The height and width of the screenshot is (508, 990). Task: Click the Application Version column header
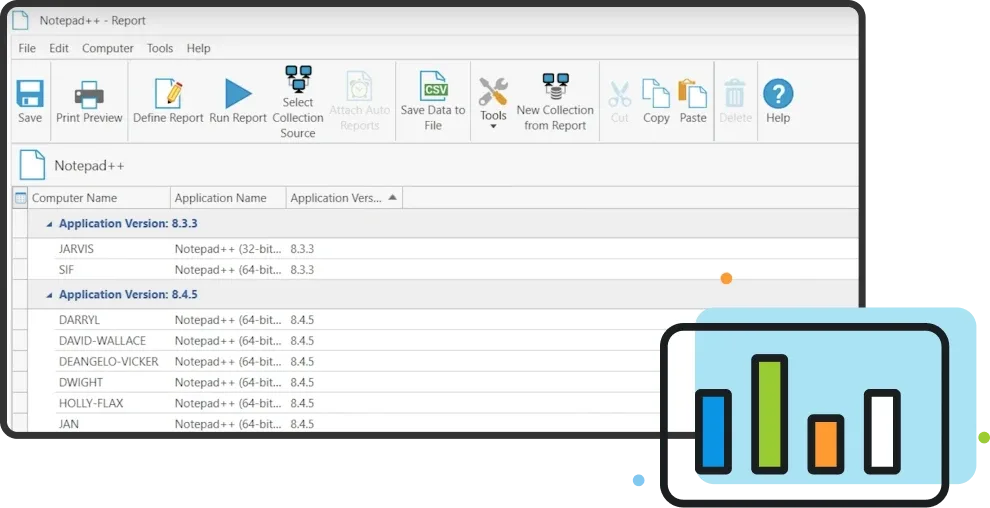tap(344, 198)
